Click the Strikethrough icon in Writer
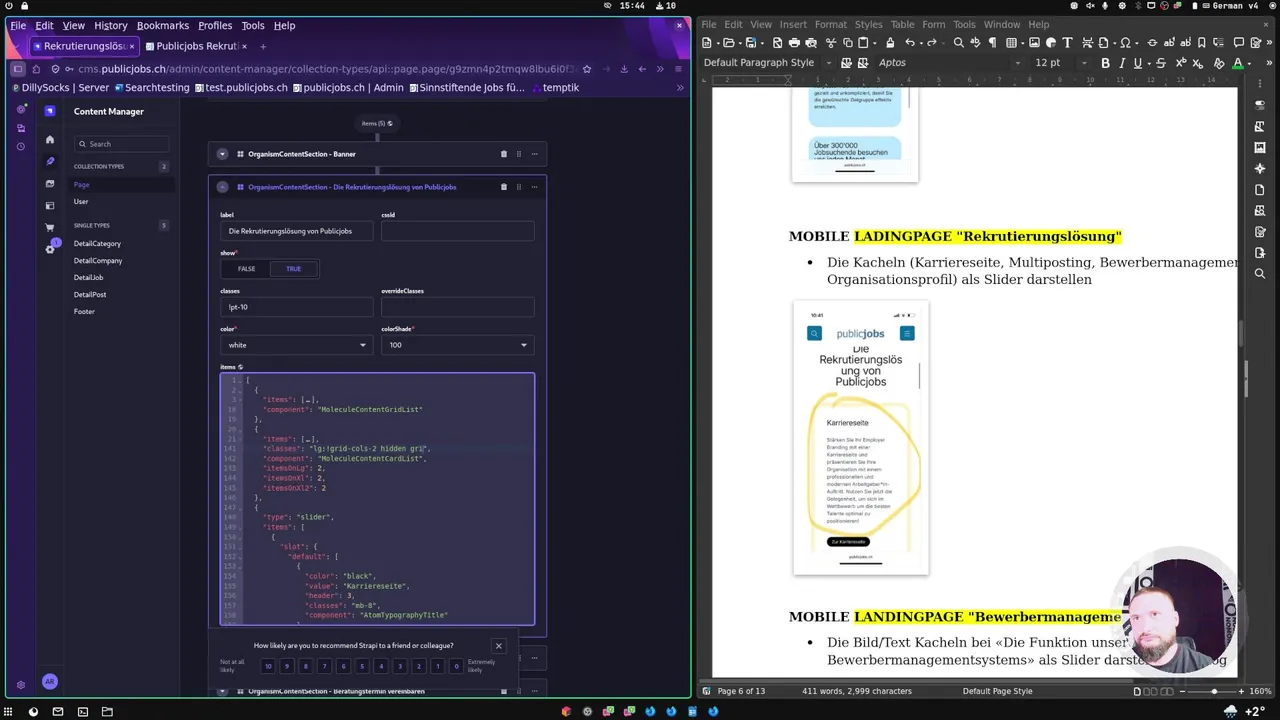 pyautogui.click(x=1161, y=63)
